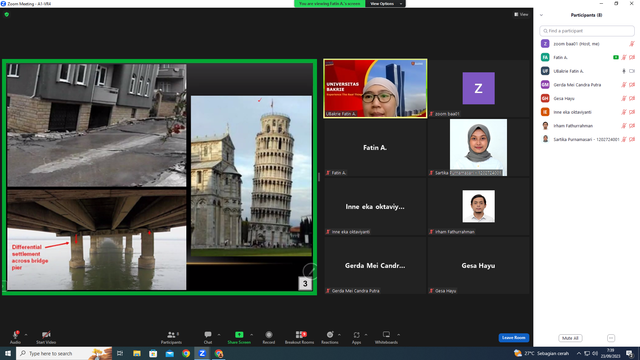Screen dimensions: 640x360
Task: Expand chat options arrow next to Chat
Action: [x=219, y=335]
